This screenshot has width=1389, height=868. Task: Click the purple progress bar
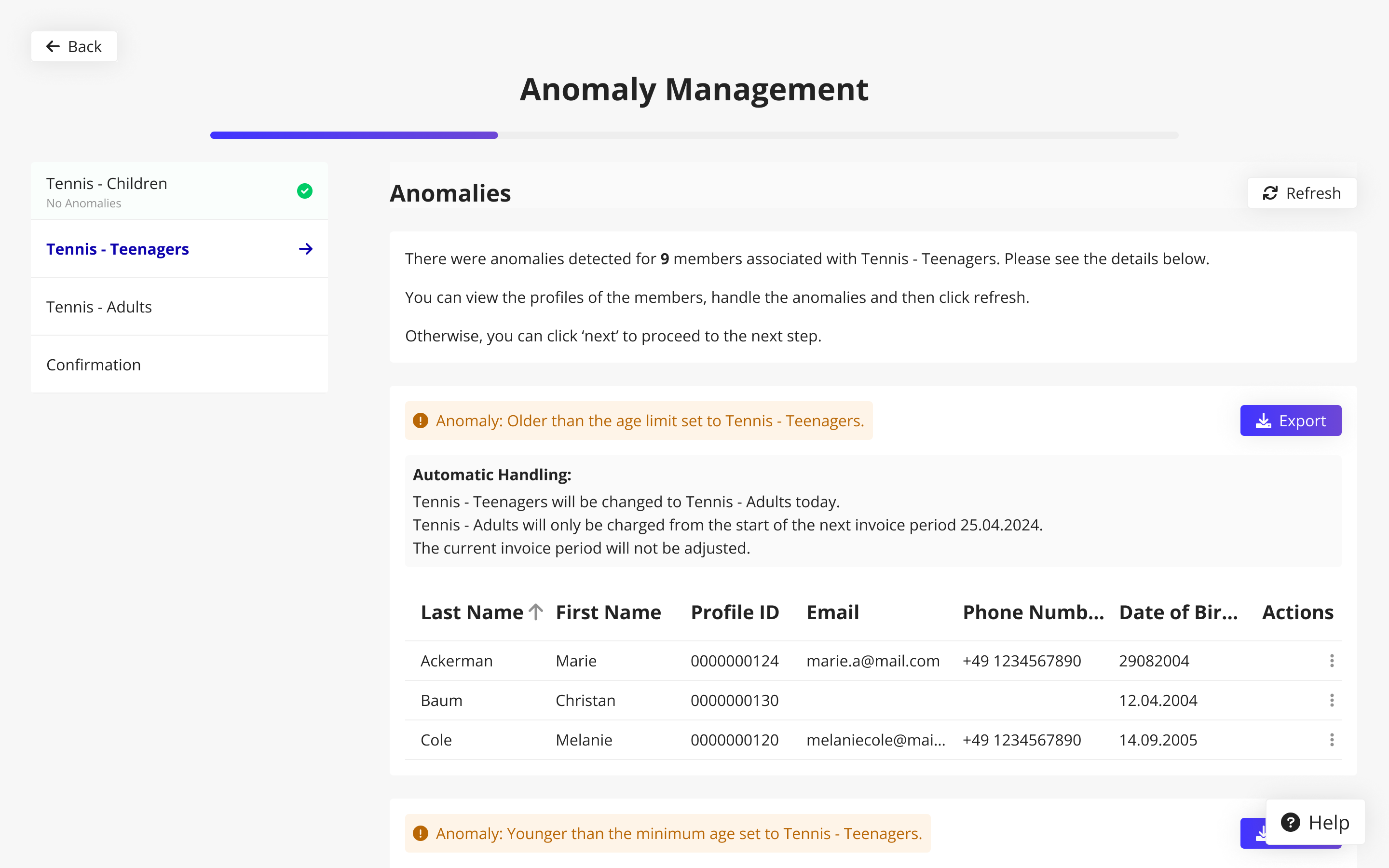pyautogui.click(x=354, y=136)
